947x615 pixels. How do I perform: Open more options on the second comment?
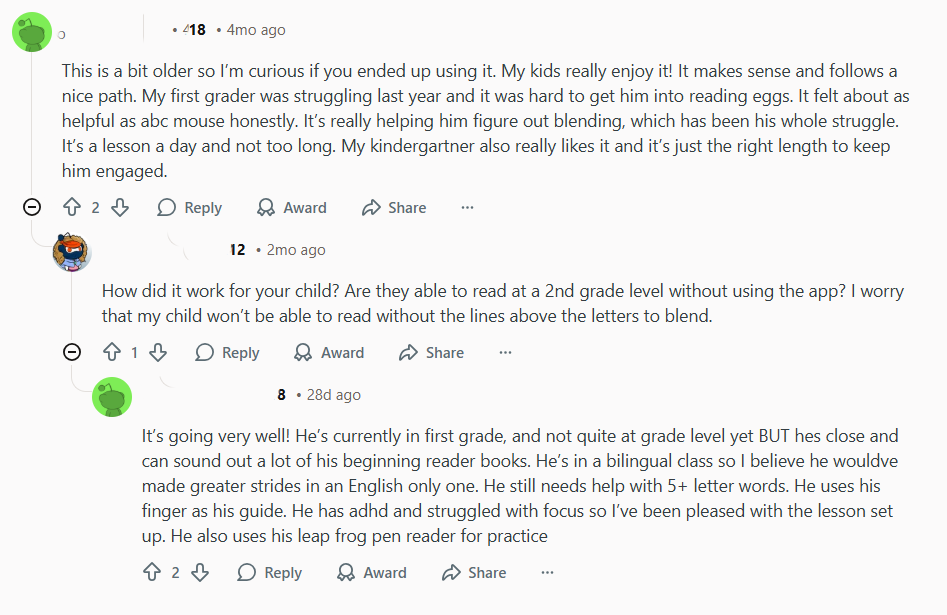point(505,353)
